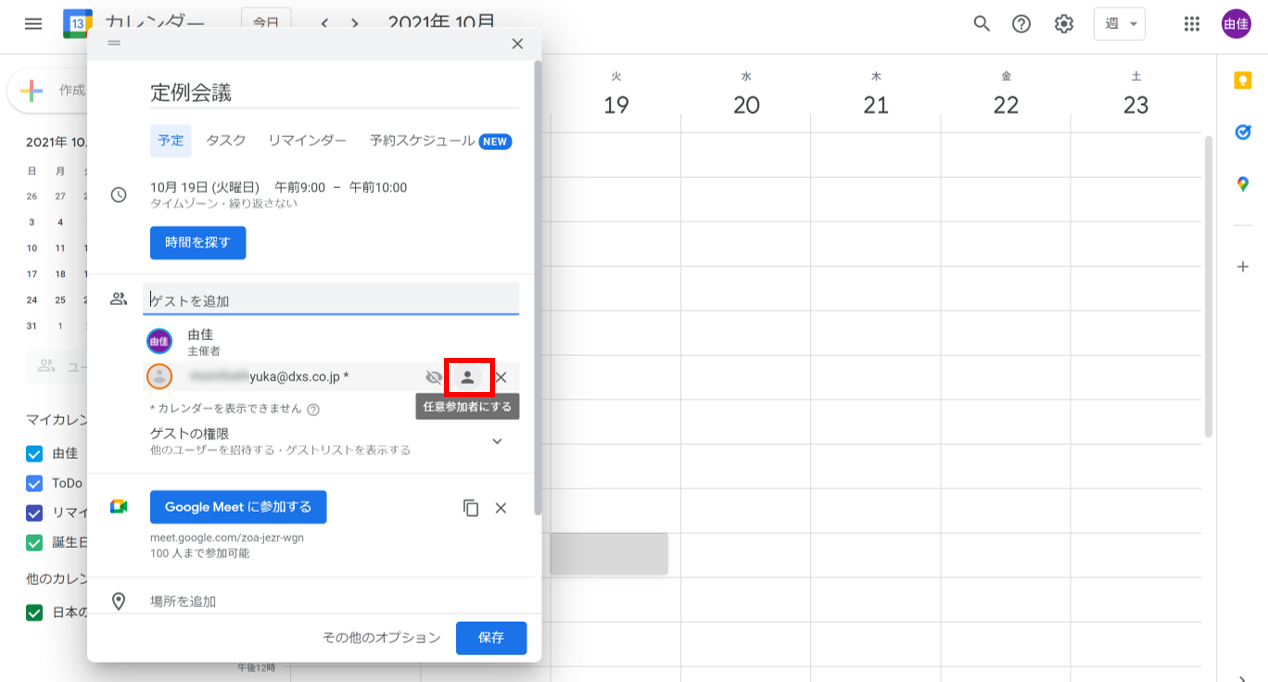Click the 時間を探す button

click(x=198, y=243)
